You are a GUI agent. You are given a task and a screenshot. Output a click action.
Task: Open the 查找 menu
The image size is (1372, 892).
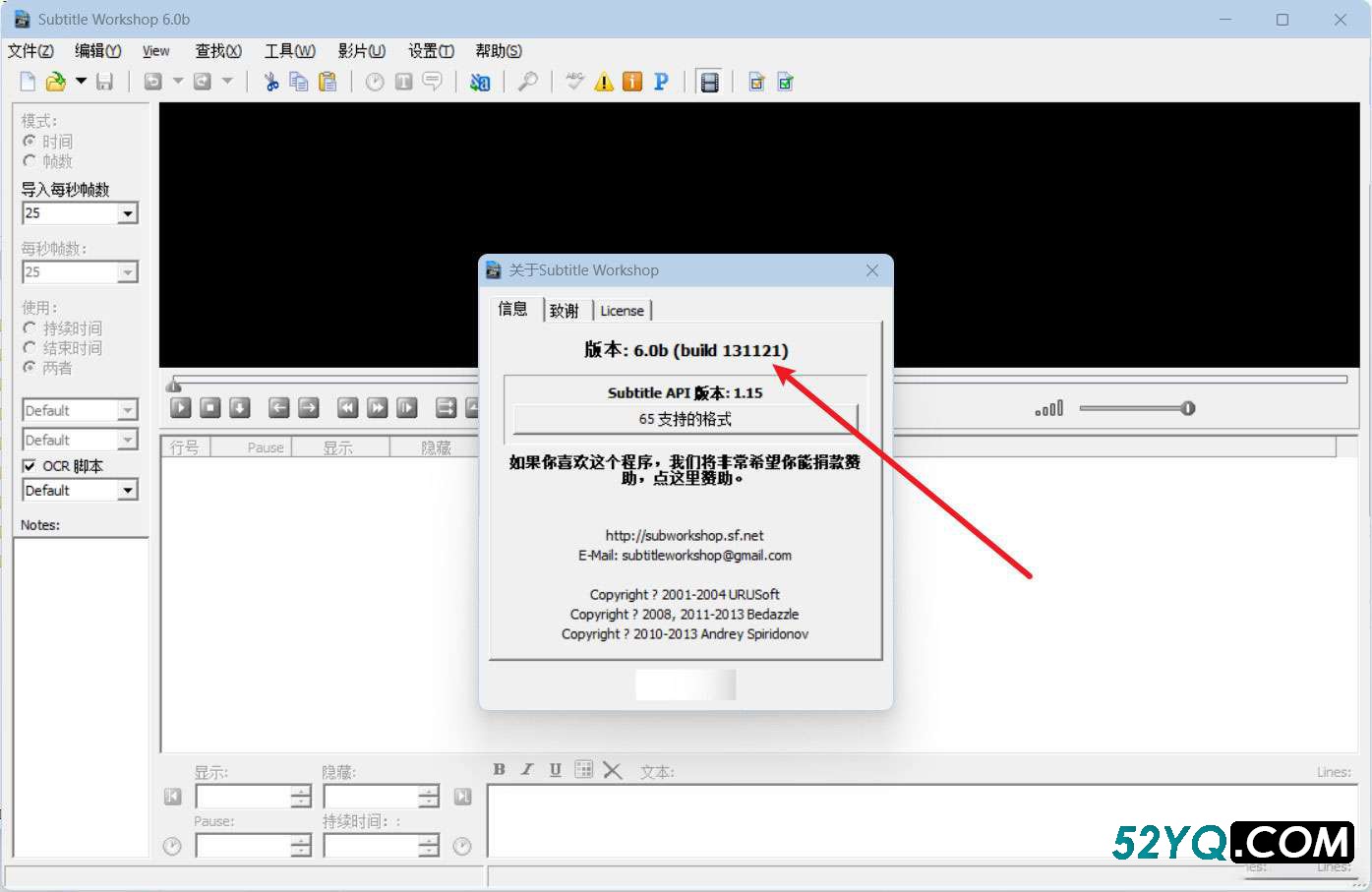pyautogui.click(x=218, y=51)
